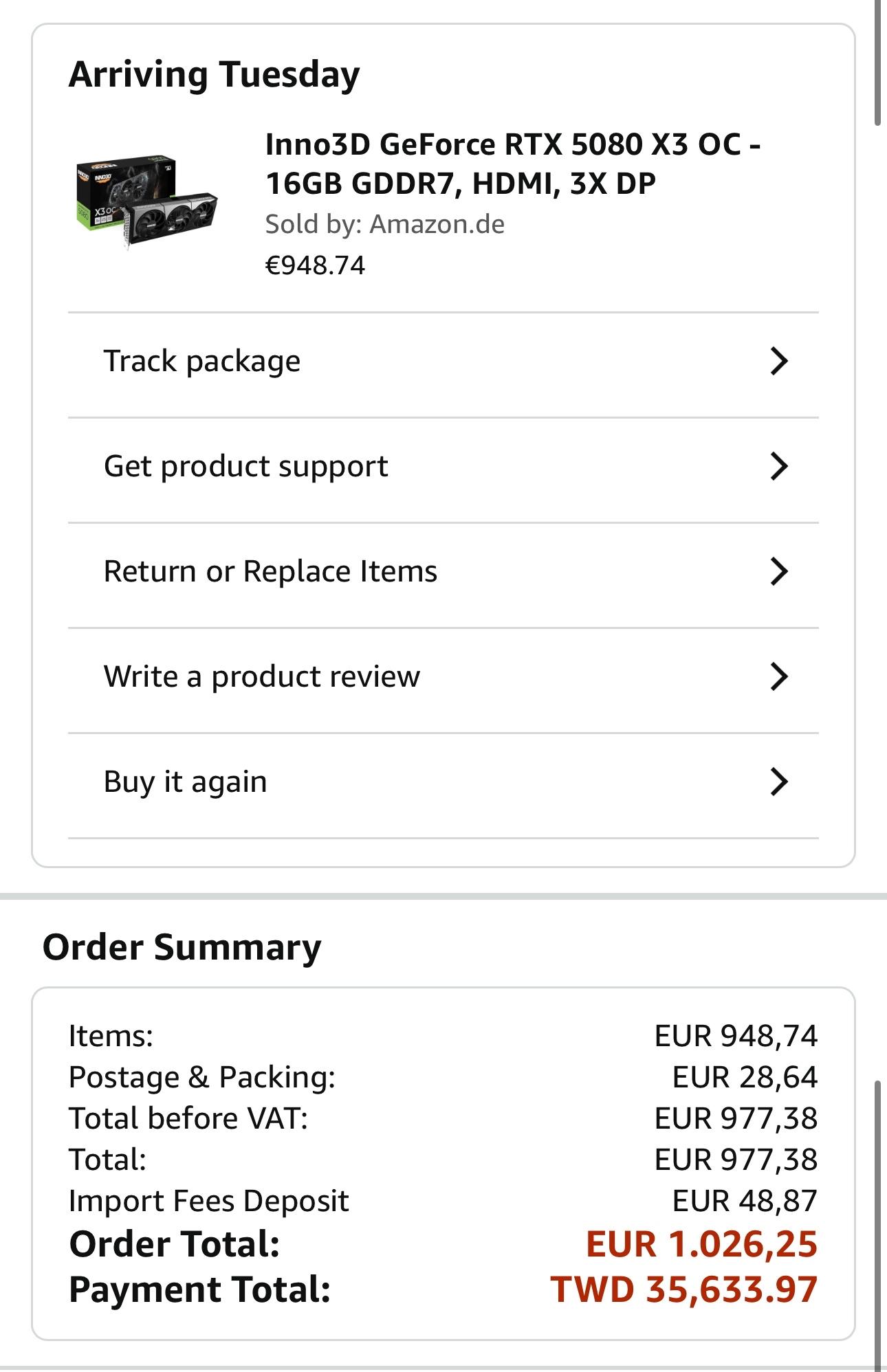Image resolution: width=887 pixels, height=1372 pixels.
Task: Select the Track package label
Action: click(x=202, y=361)
